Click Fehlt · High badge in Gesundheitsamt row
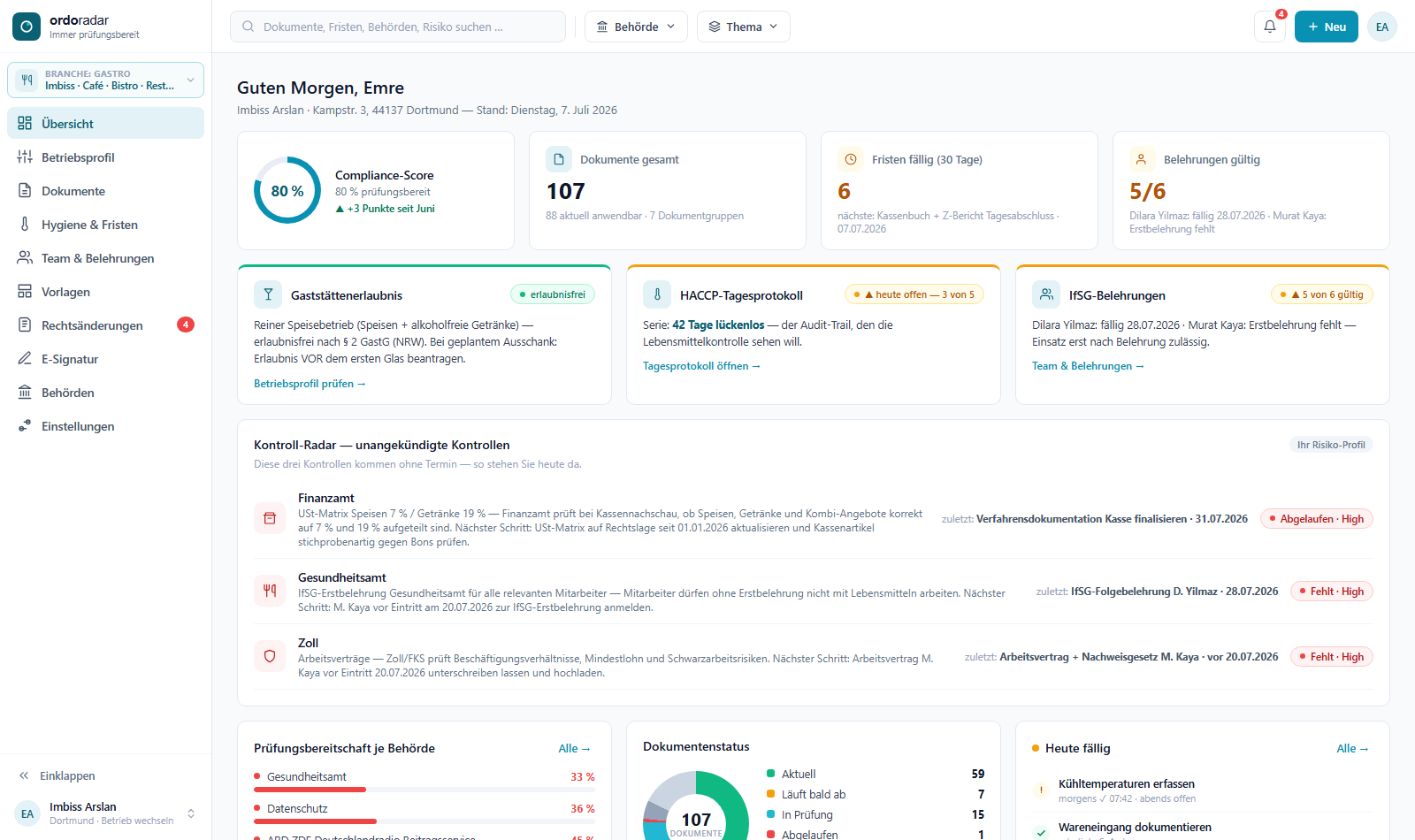This screenshot has width=1415, height=840. [1332, 592]
